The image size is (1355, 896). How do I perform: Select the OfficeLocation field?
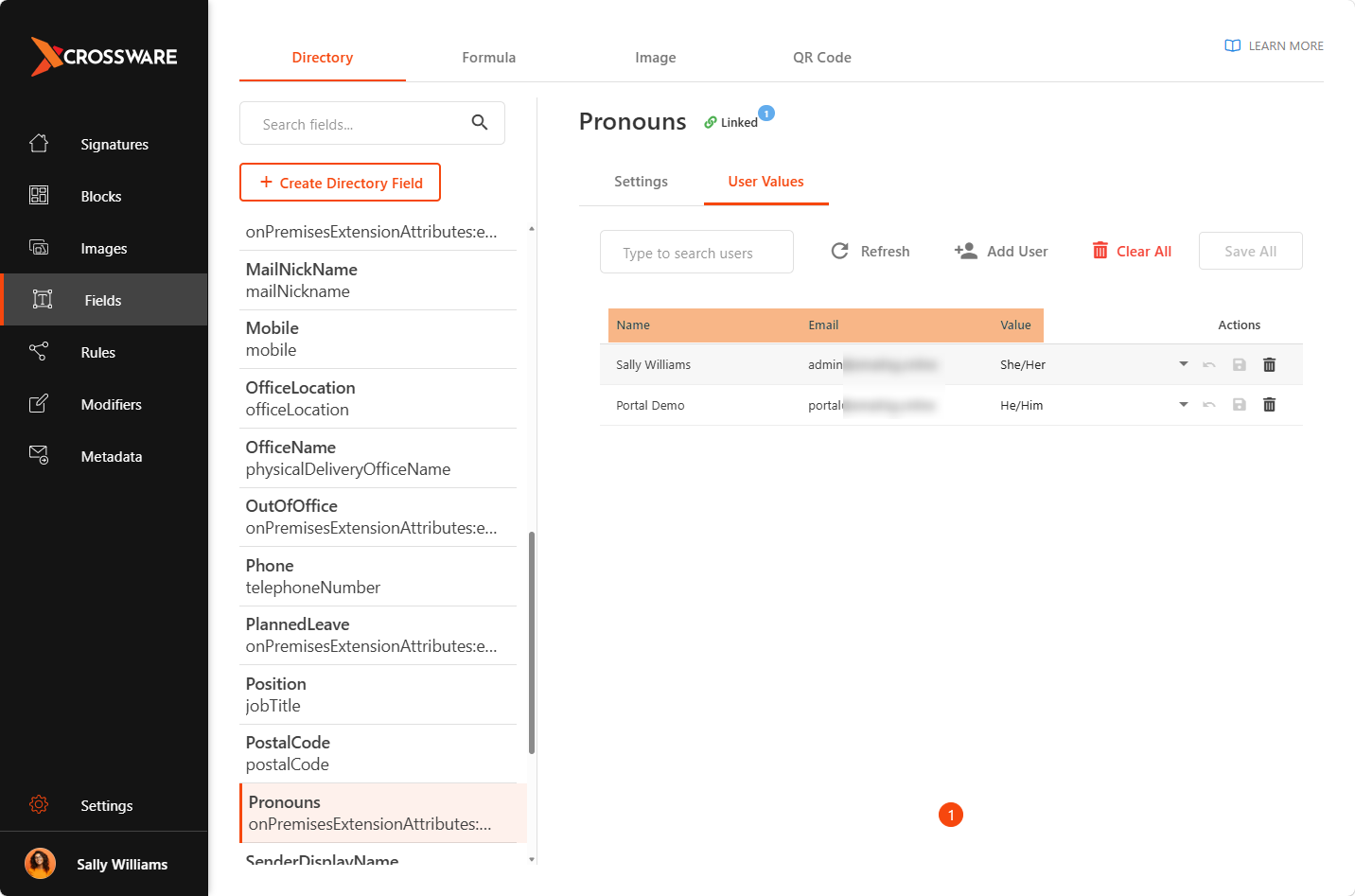(378, 398)
